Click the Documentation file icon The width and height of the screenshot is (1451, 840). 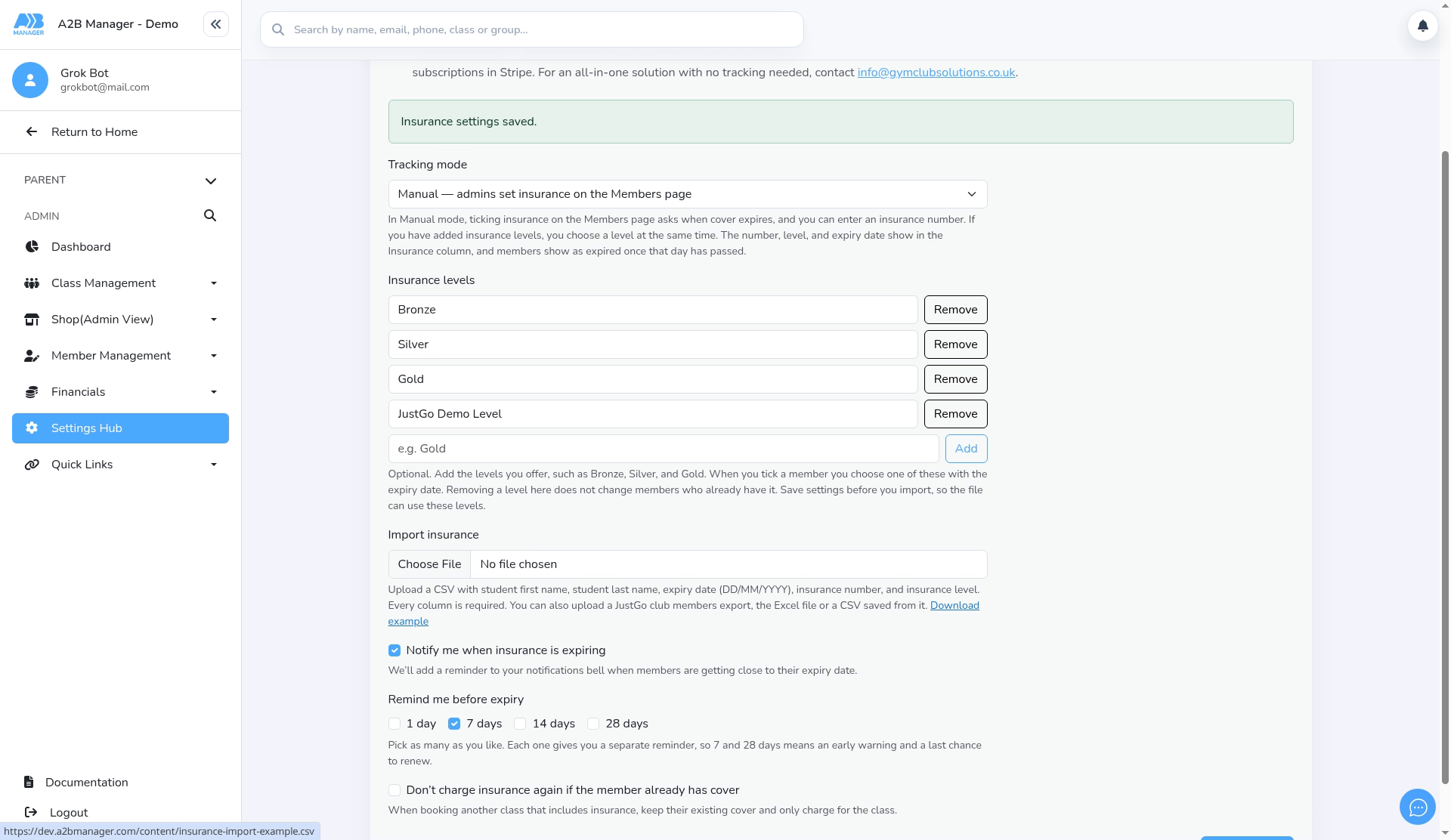point(29,782)
